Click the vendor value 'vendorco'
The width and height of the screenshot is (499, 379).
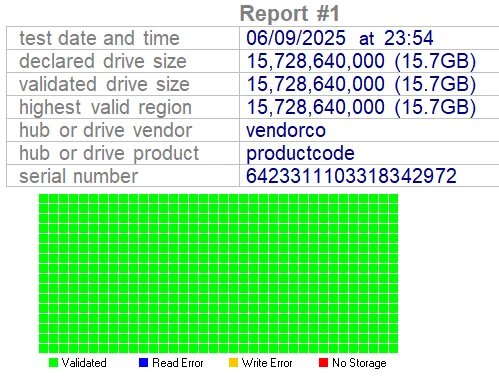pos(286,130)
